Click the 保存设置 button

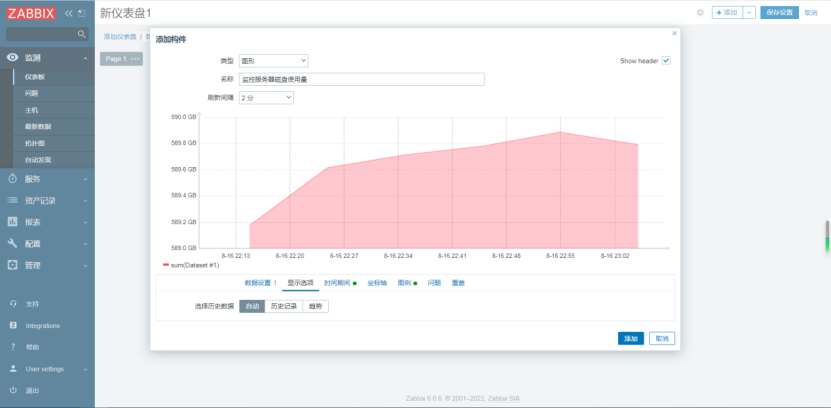[779, 13]
